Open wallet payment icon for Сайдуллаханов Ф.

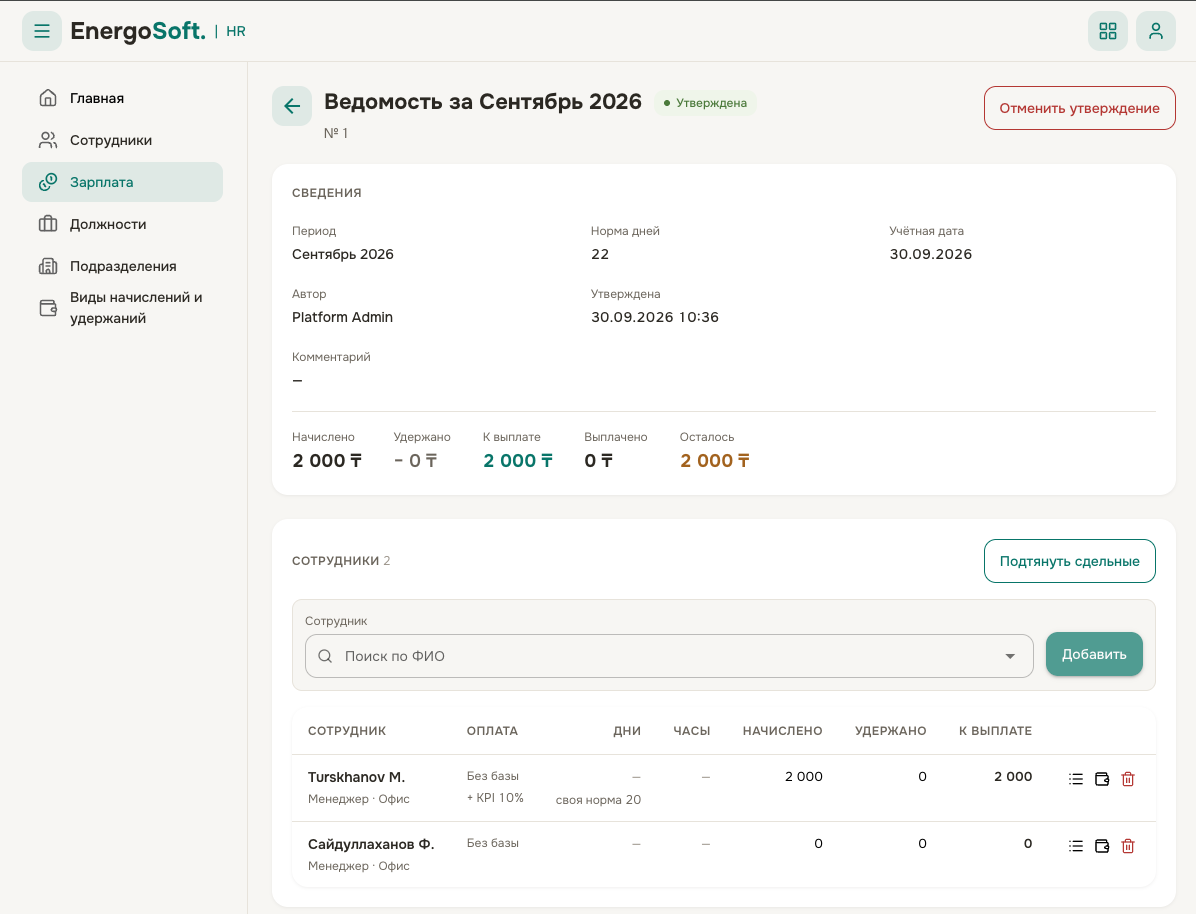[1101, 845]
